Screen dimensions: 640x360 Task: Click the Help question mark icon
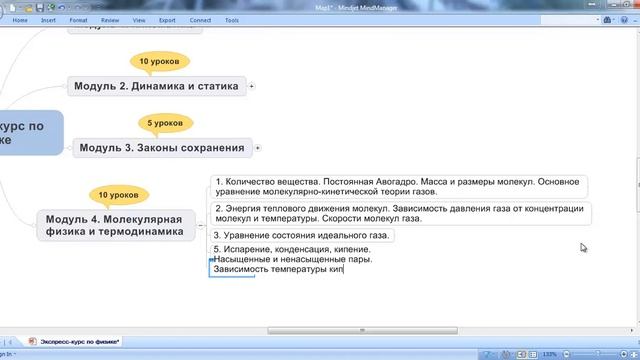pos(624,20)
